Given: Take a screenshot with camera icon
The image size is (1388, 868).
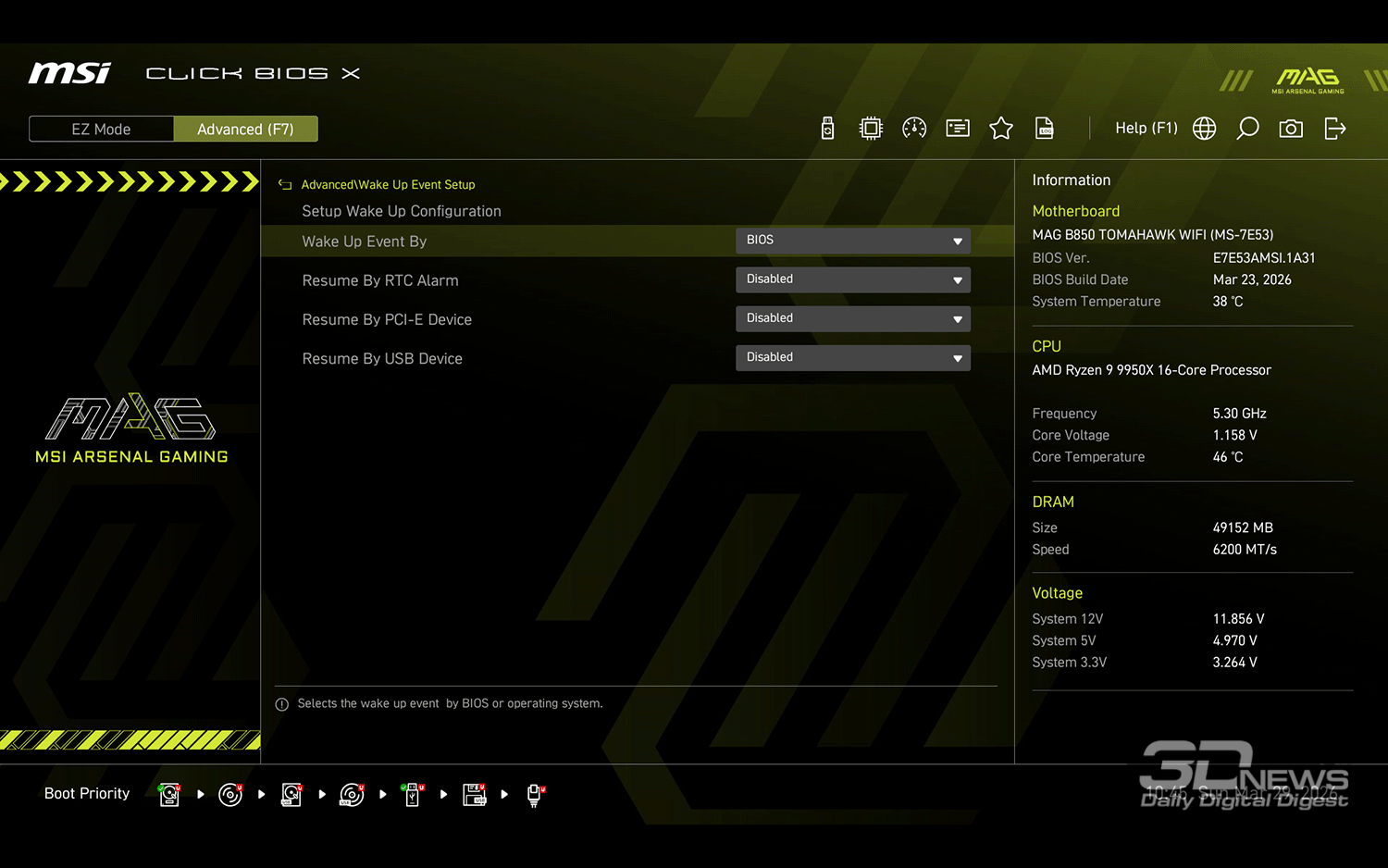Looking at the screenshot, I should click(1291, 129).
